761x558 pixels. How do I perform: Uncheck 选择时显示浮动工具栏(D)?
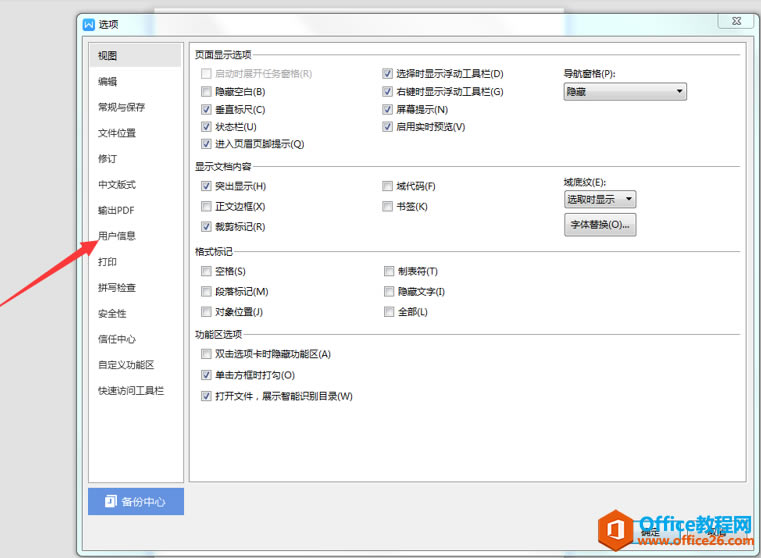[387, 73]
